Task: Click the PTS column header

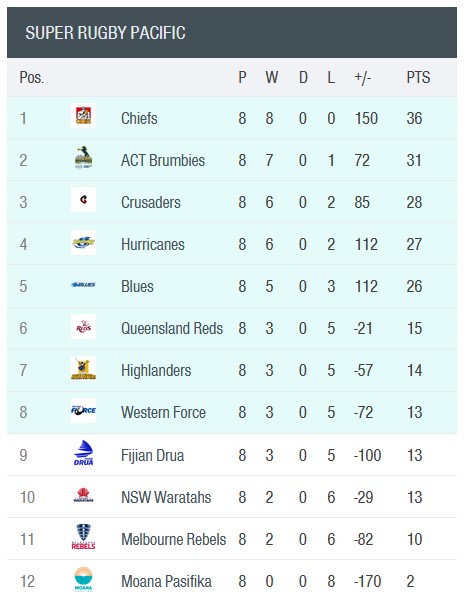Action: point(418,77)
